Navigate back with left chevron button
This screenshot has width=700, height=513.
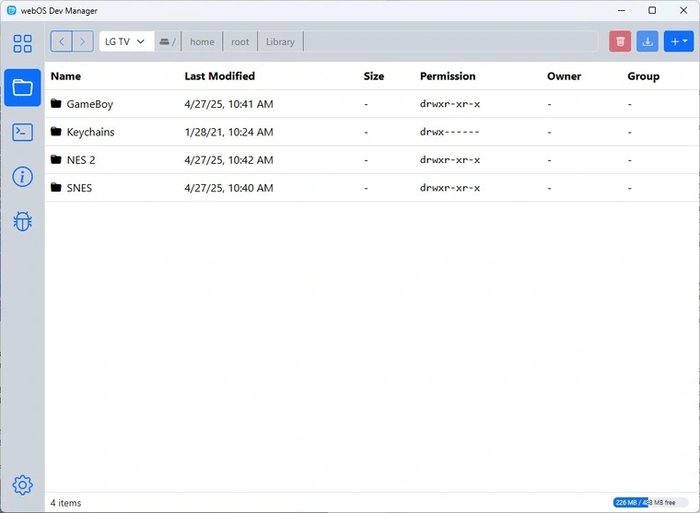[61, 42]
